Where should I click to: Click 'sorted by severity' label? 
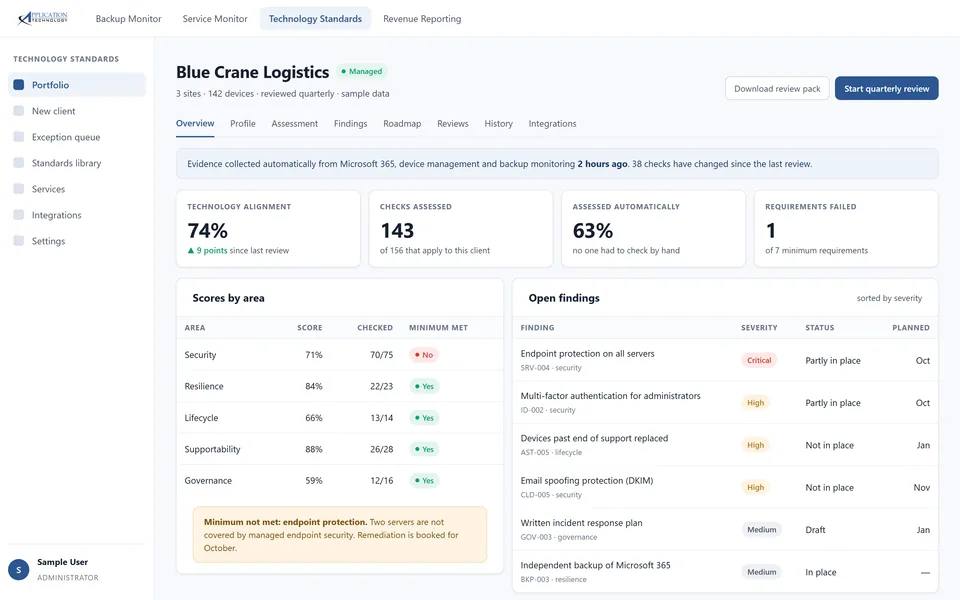pos(889,298)
